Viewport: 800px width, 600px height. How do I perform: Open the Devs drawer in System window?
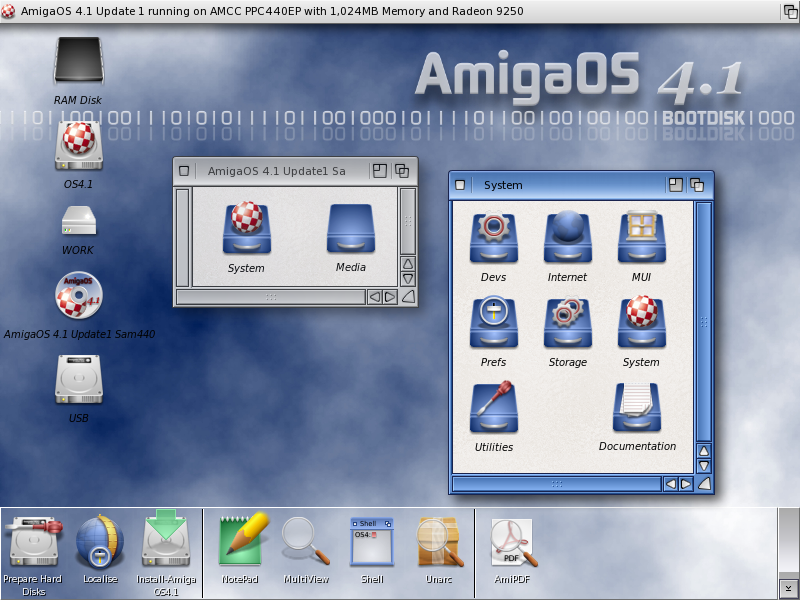[x=493, y=238]
